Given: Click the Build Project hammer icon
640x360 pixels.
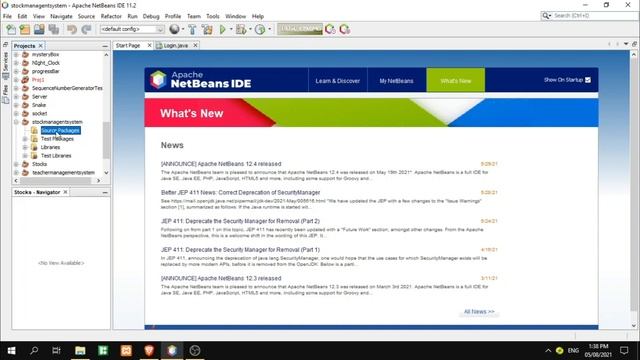Looking at the screenshot, I should pyautogui.click(x=192, y=29).
